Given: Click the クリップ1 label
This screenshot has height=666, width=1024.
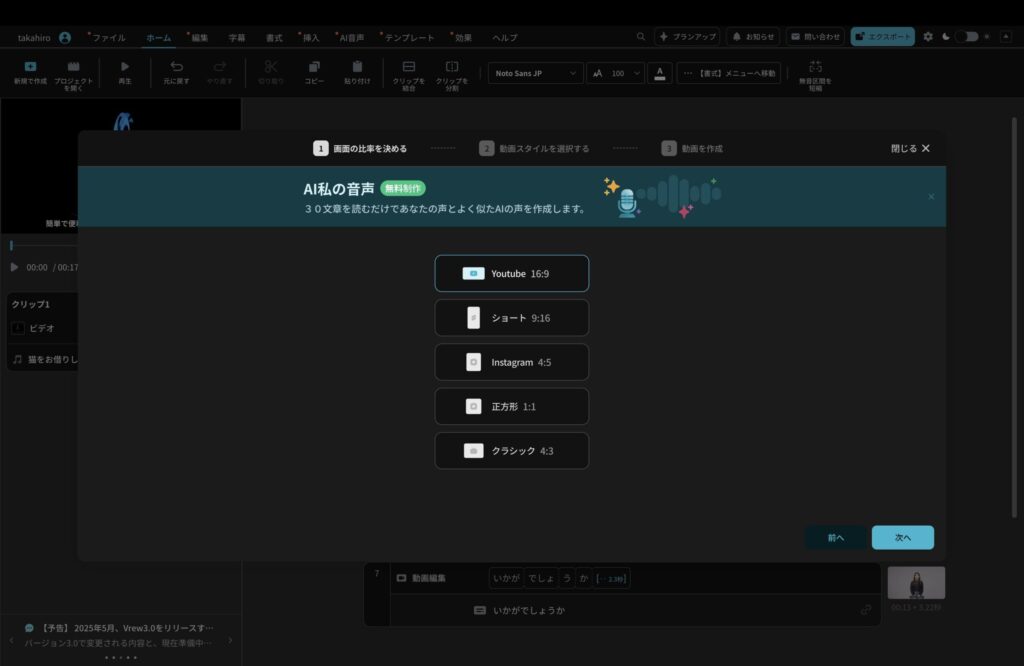Looking at the screenshot, I should 31,304.
